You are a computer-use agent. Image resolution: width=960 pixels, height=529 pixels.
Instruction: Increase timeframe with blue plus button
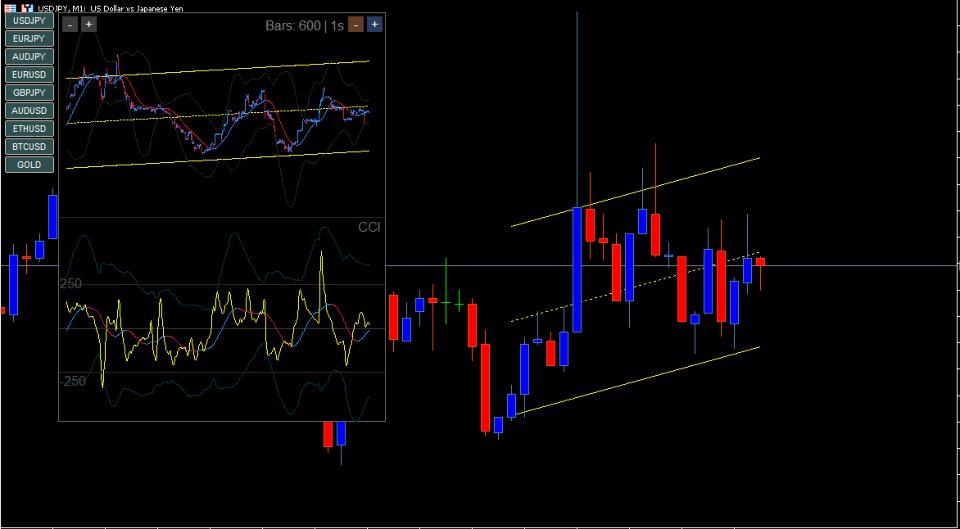coord(375,24)
